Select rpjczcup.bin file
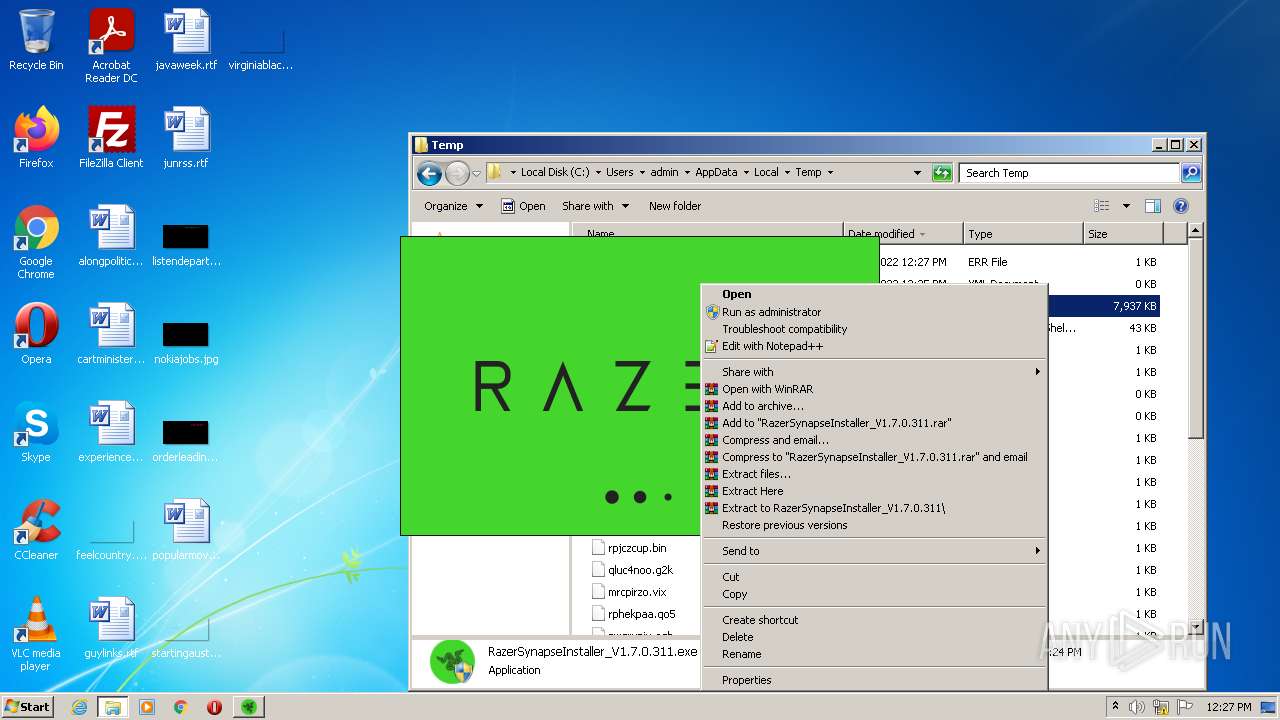1280x720 pixels. pos(629,548)
